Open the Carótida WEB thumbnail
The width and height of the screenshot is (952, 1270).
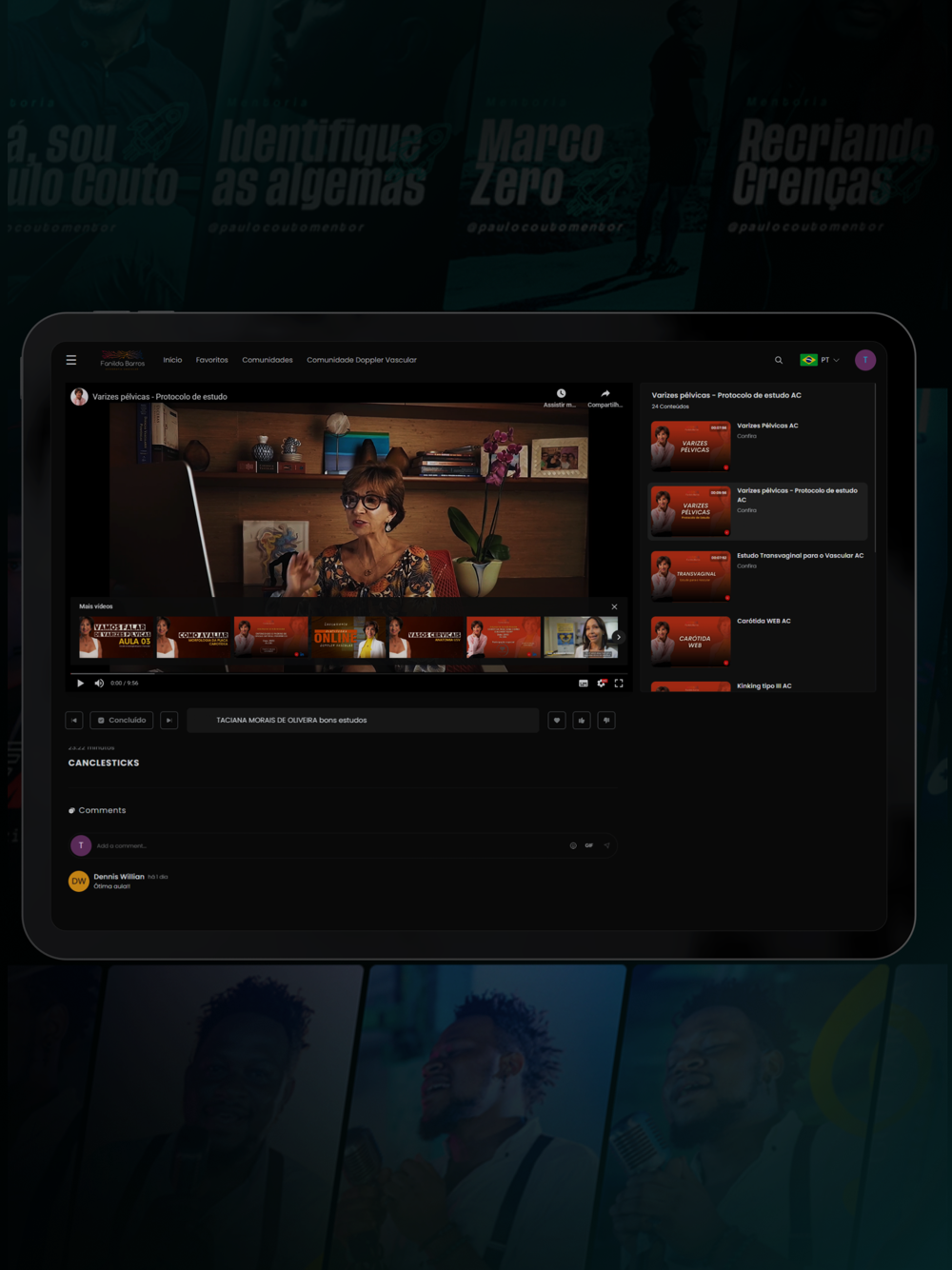[691, 641]
